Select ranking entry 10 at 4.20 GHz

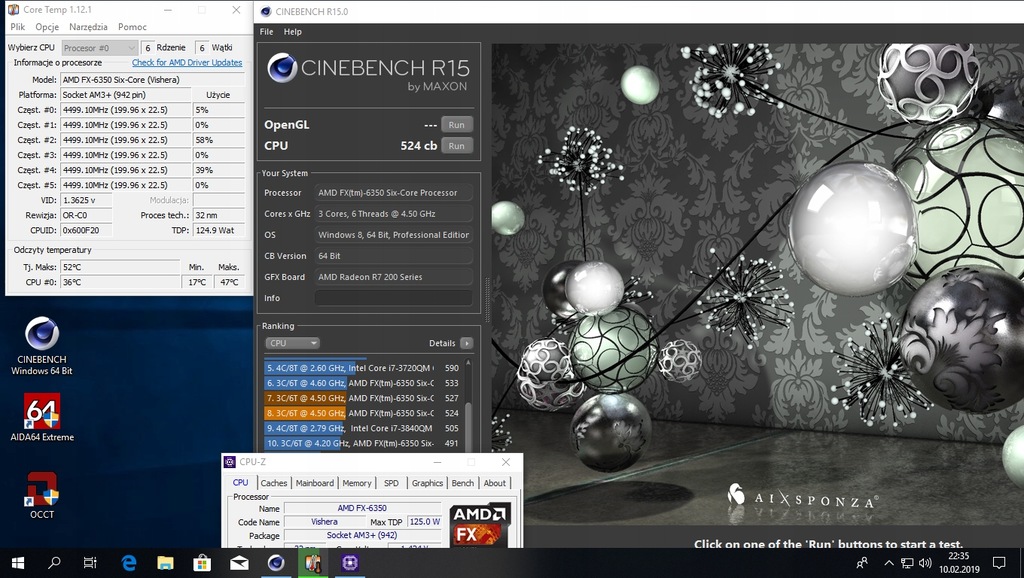(x=362, y=443)
